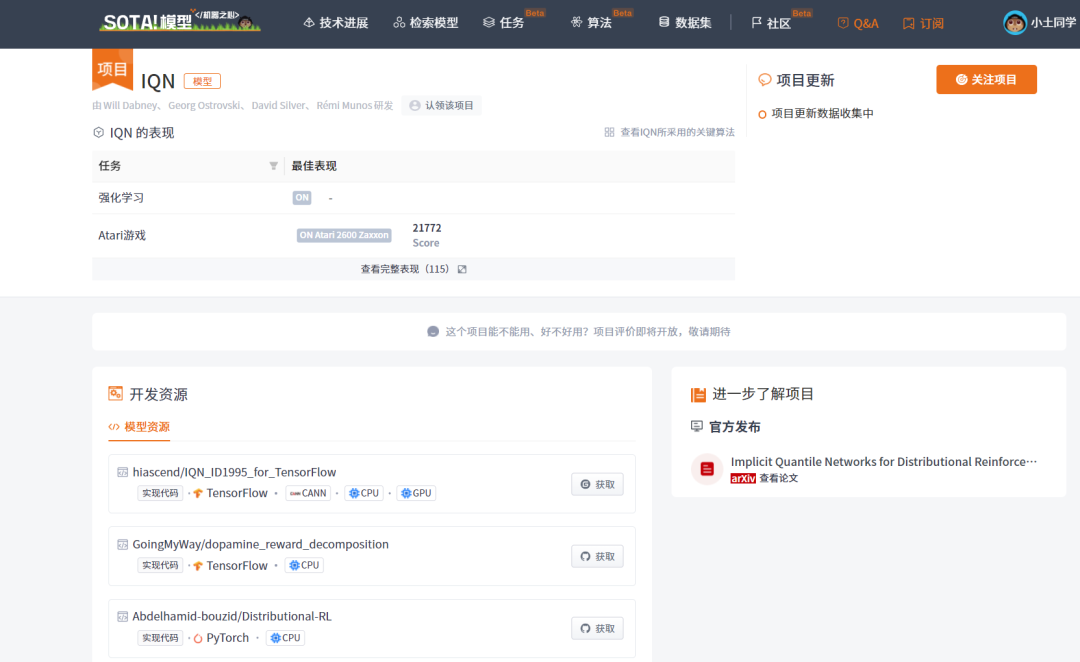
Task: Click the external link icon after 查看完整表现
Action: pos(462,269)
